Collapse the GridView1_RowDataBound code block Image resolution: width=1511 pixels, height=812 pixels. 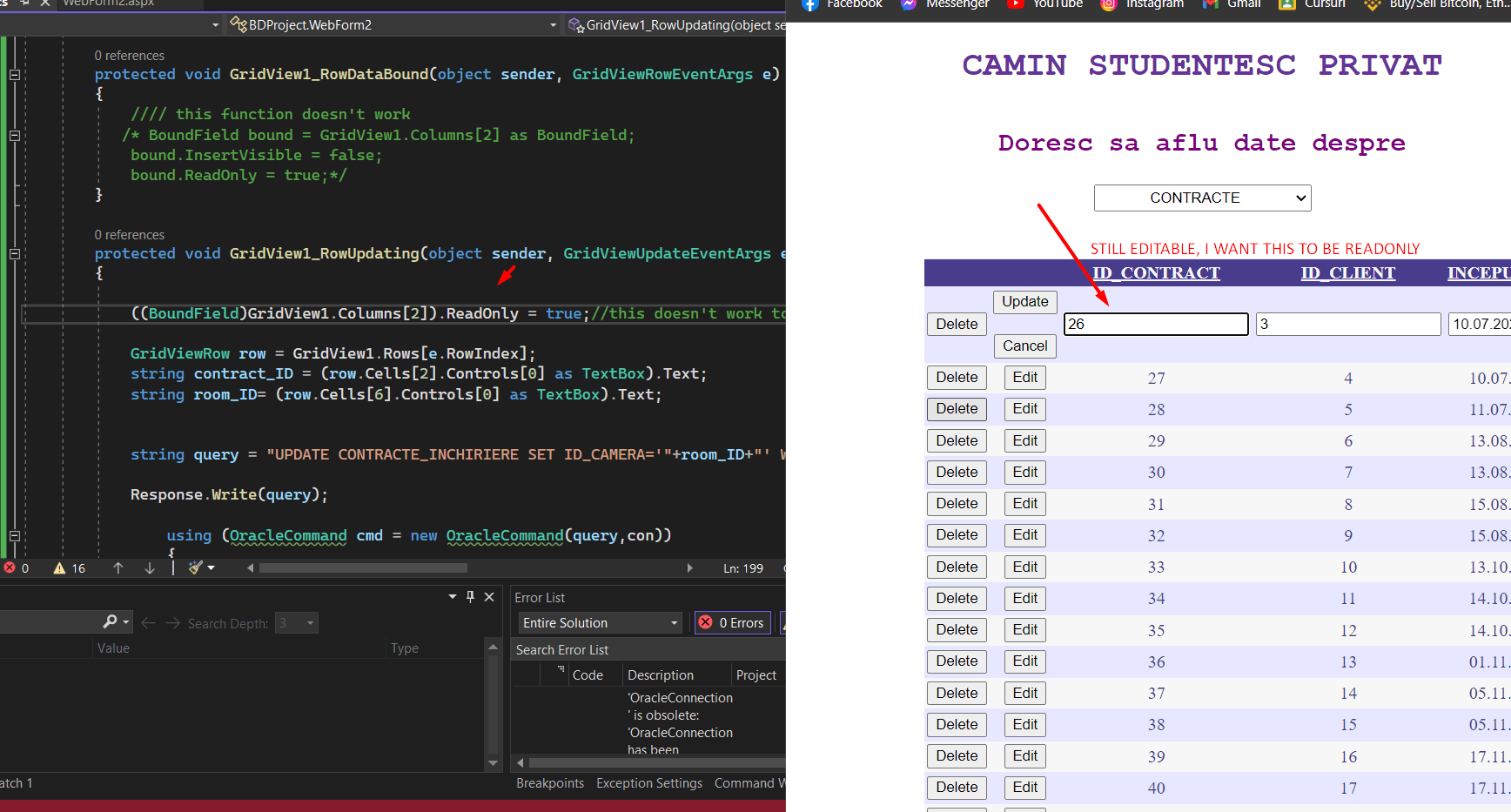(13, 74)
